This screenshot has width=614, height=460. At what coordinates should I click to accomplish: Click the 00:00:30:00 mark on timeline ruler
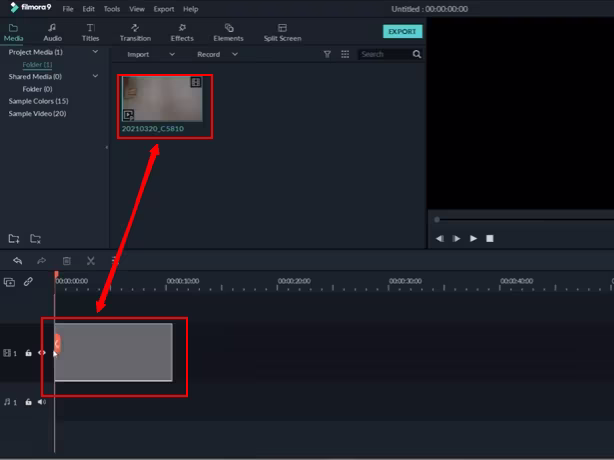(405, 281)
